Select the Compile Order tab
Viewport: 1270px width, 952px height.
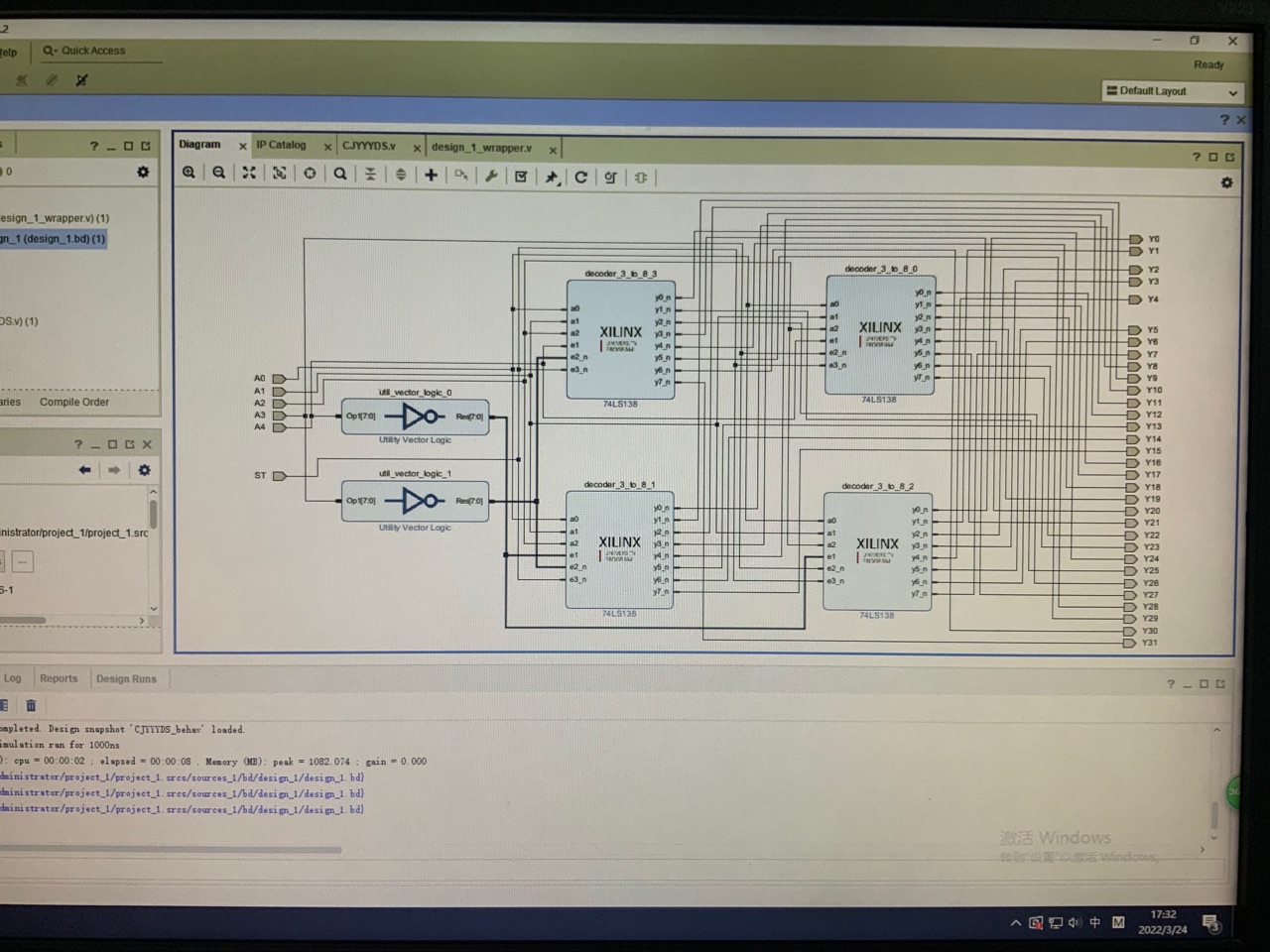pos(74,402)
